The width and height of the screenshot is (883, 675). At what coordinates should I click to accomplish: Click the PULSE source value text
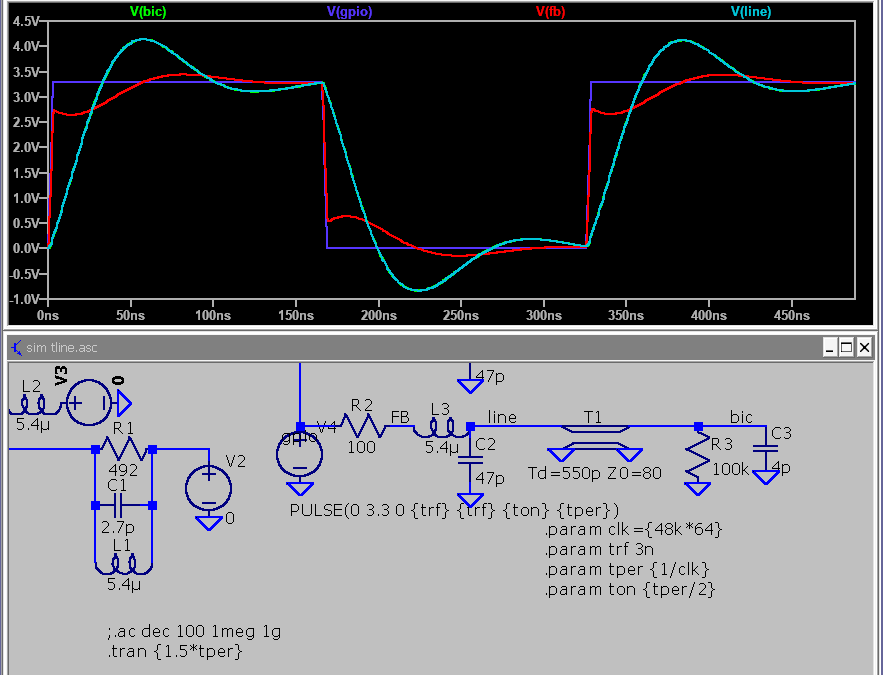[x=455, y=510]
